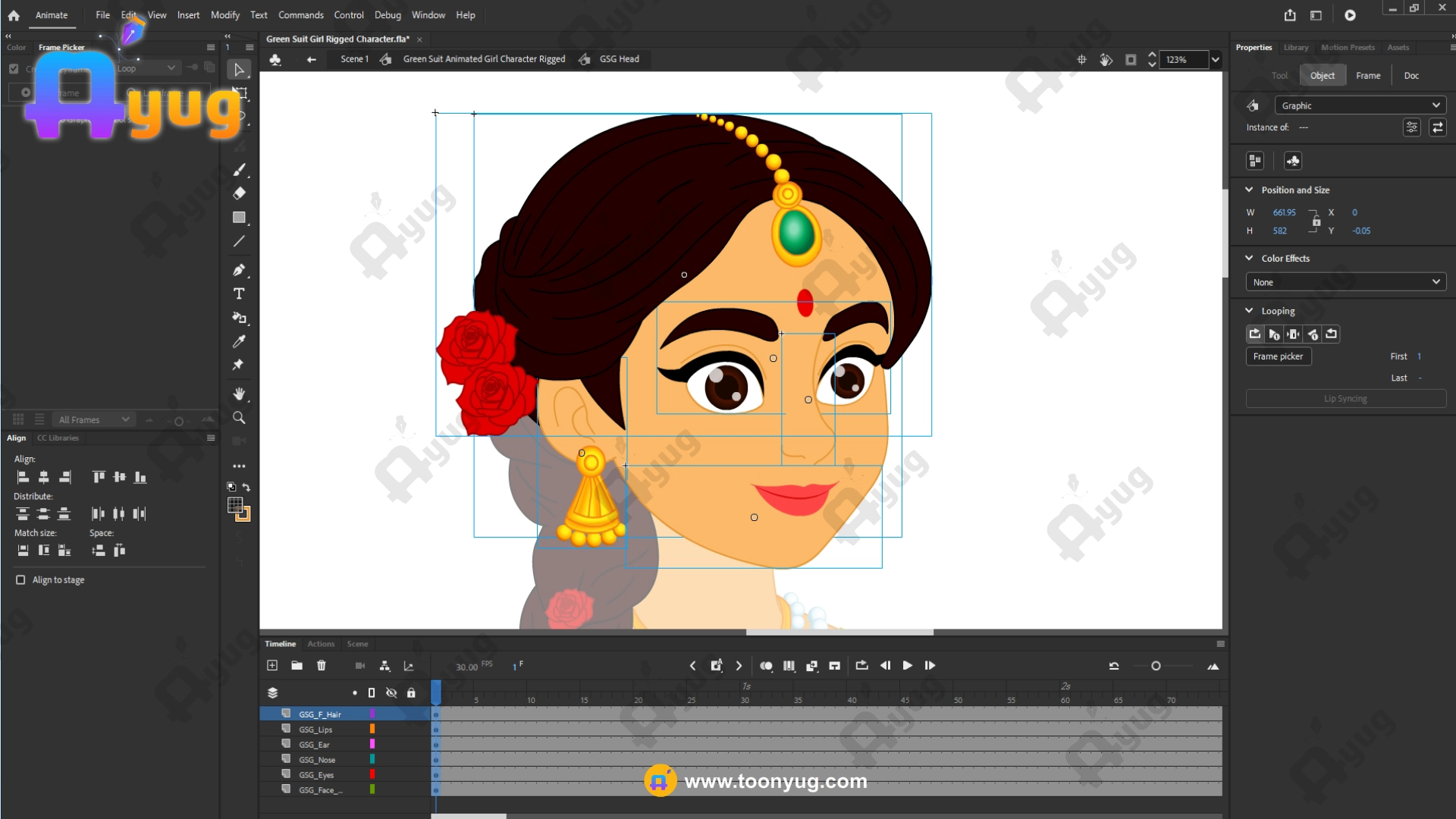Select the Eraser tool

point(239,193)
